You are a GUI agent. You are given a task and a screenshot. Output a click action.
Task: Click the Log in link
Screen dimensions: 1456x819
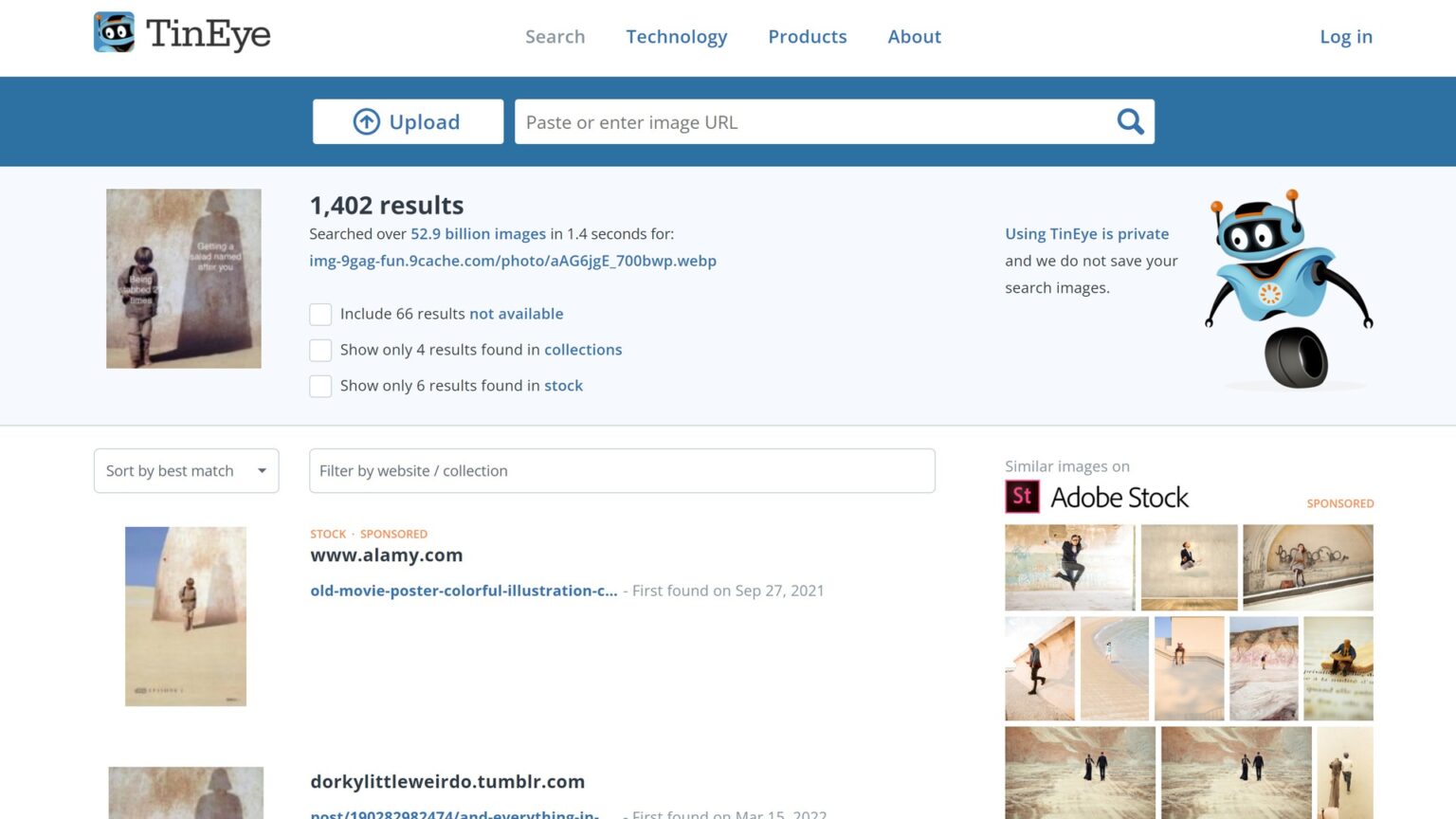(1345, 37)
